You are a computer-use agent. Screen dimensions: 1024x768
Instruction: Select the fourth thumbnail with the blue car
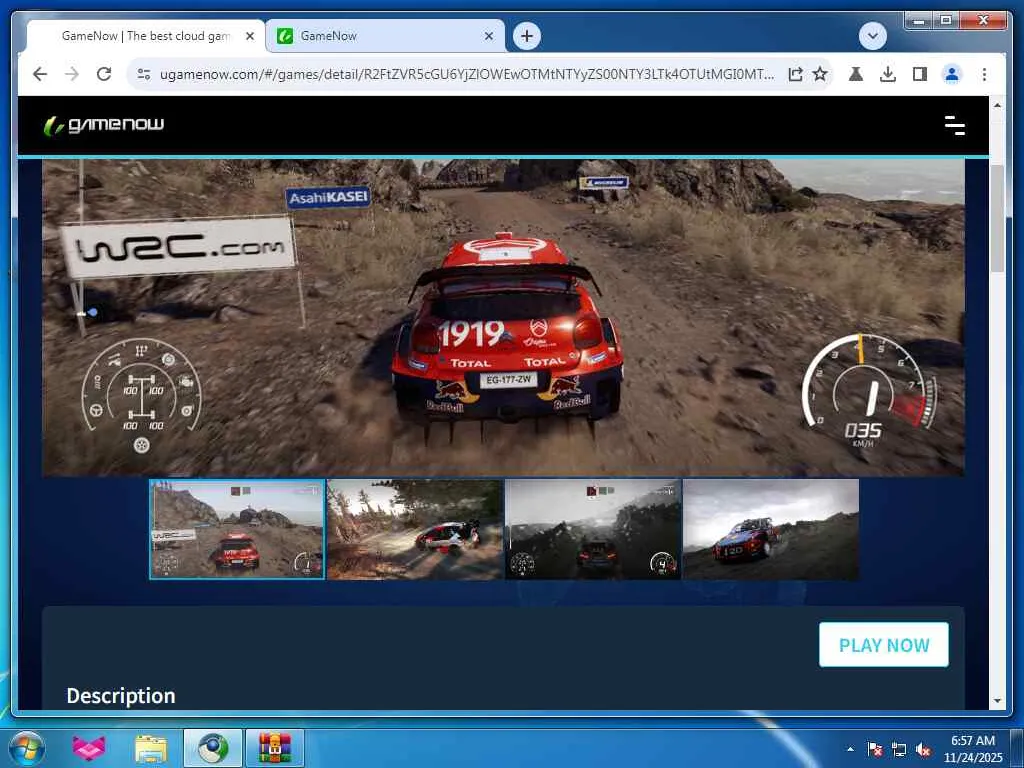tap(771, 530)
